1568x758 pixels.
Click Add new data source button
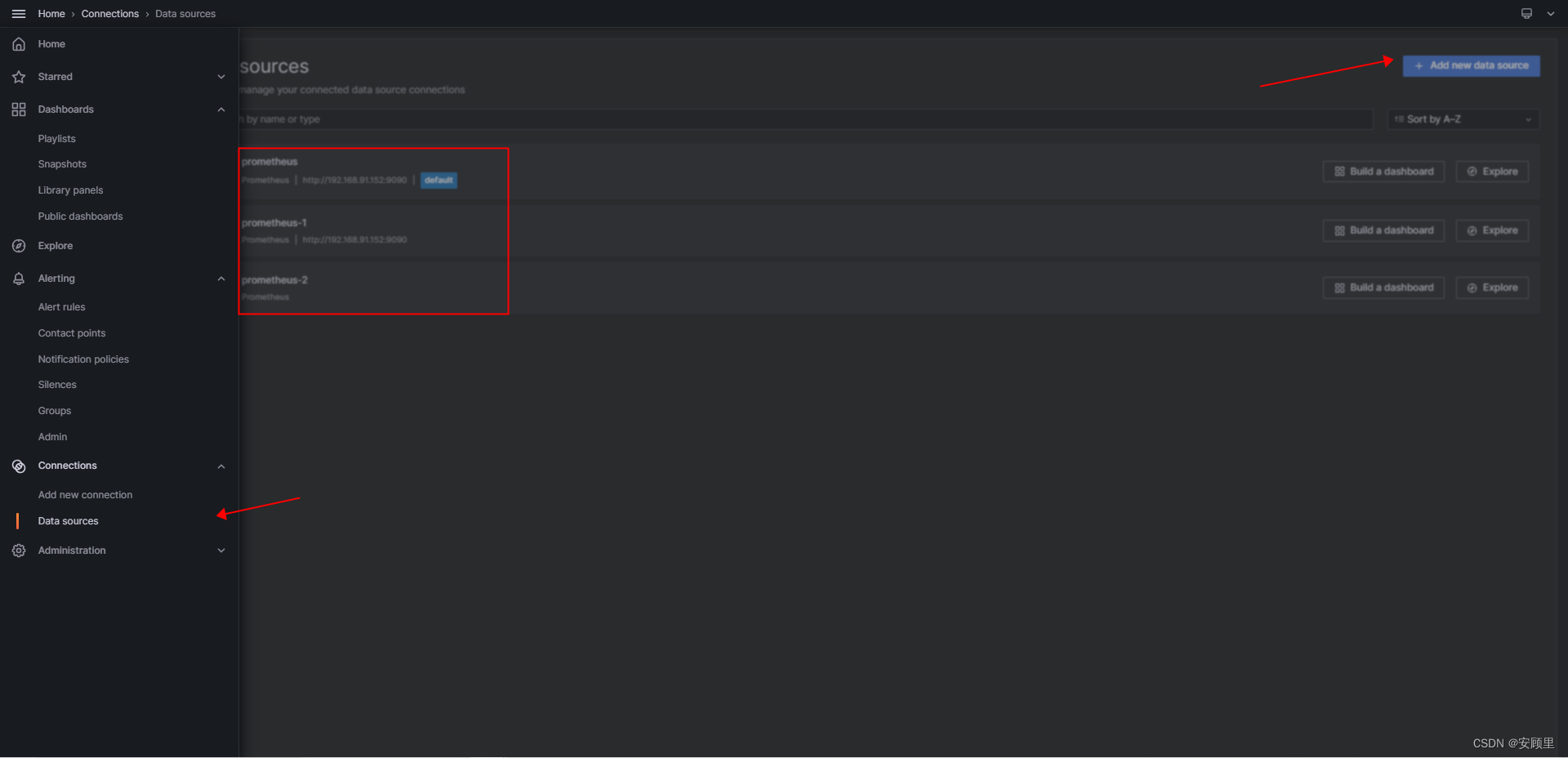(1472, 66)
